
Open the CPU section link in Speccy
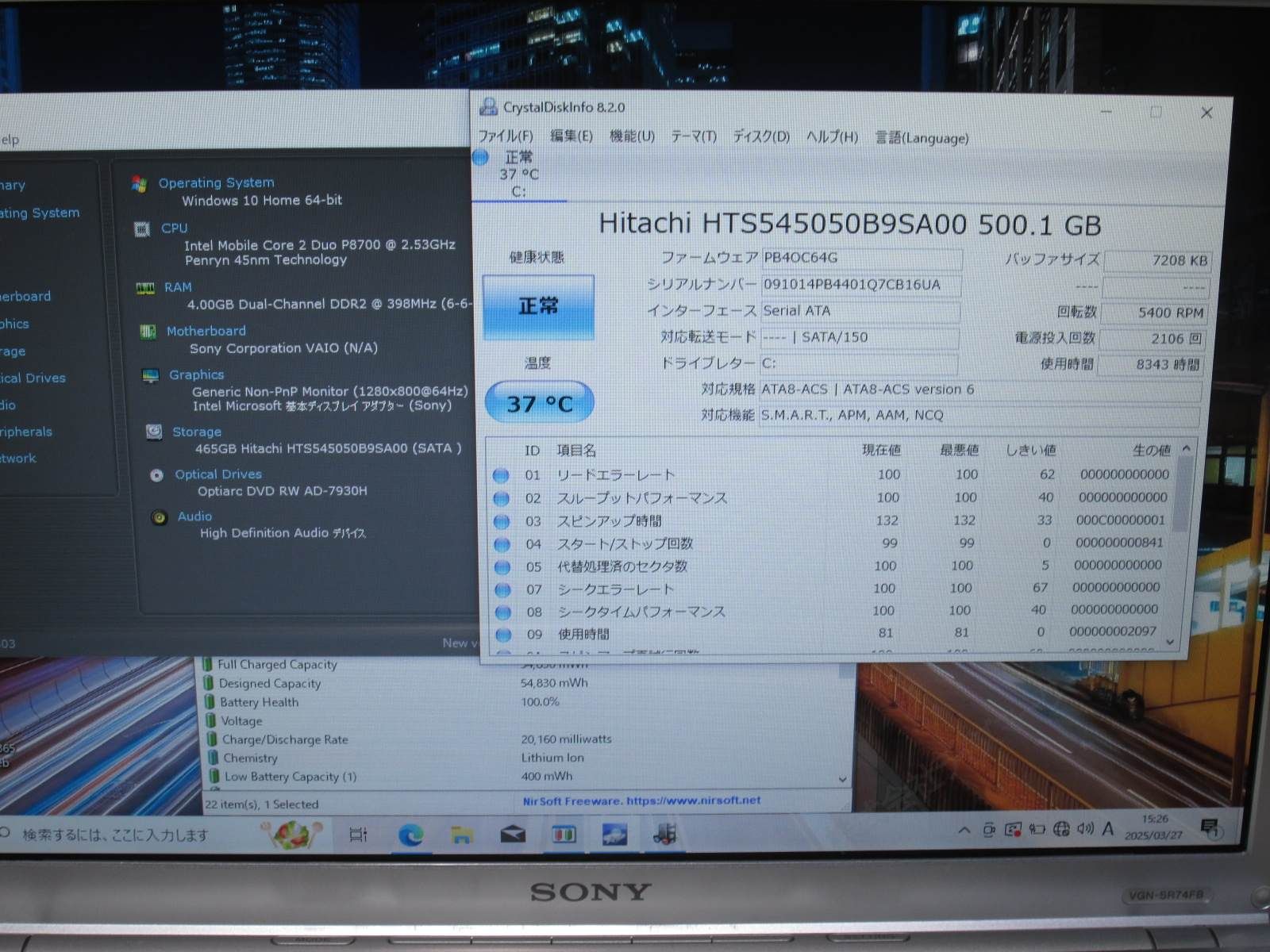click(x=175, y=228)
